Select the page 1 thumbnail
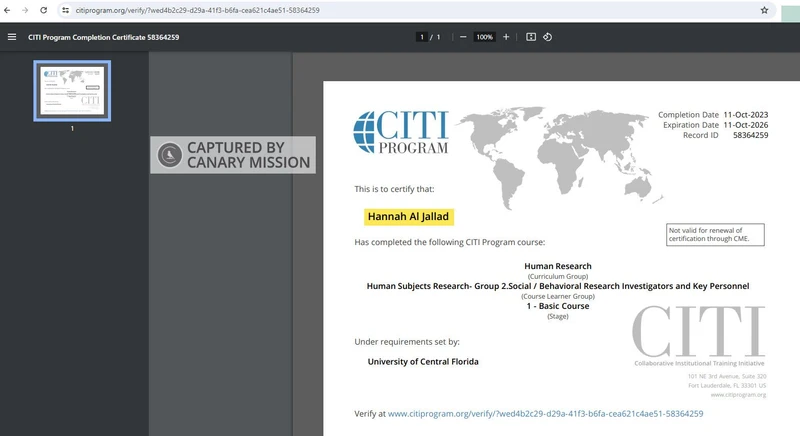Image resolution: width=800 pixels, height=436 pixels. point(72,91)
